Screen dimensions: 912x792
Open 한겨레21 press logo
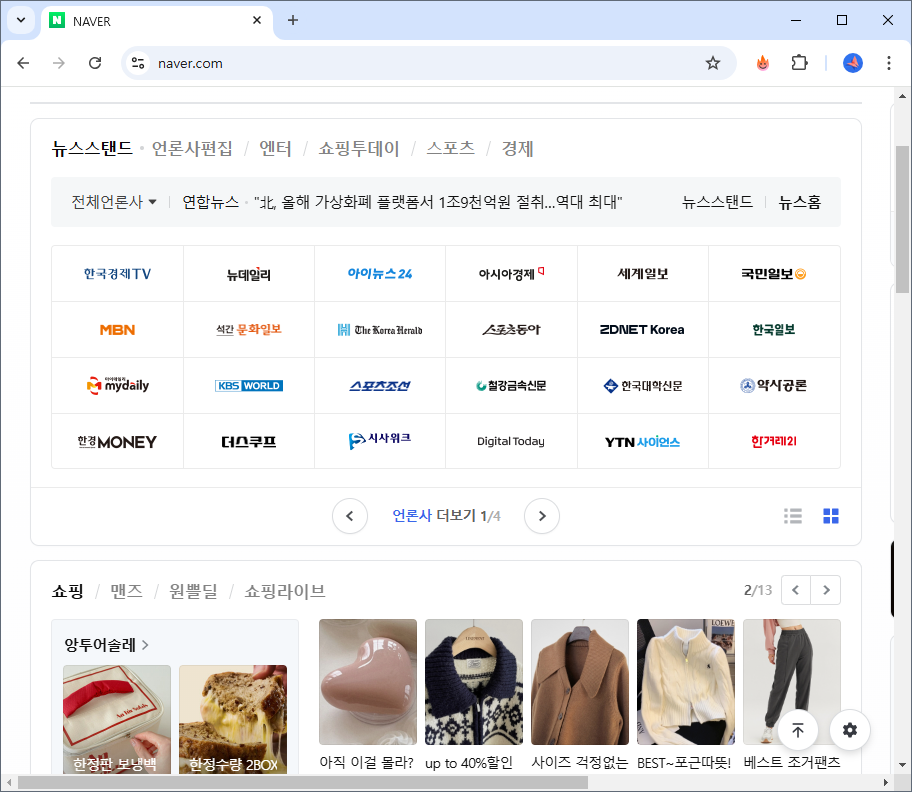774,441
